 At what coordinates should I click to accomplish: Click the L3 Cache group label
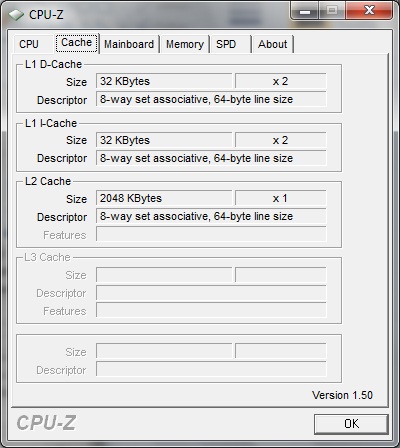[x=47, y=257]
